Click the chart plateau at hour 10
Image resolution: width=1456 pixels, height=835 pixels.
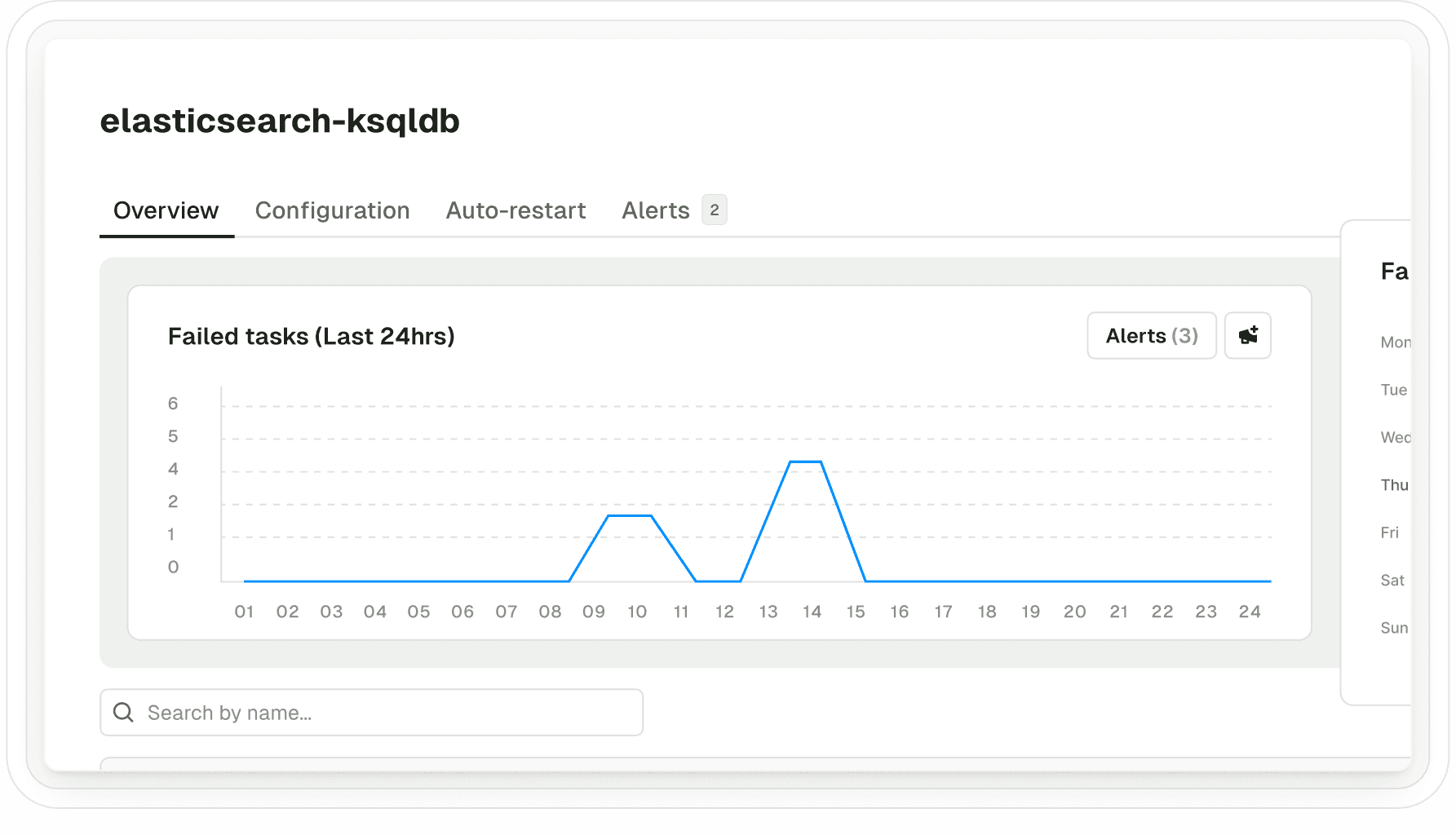pos(631,515)
